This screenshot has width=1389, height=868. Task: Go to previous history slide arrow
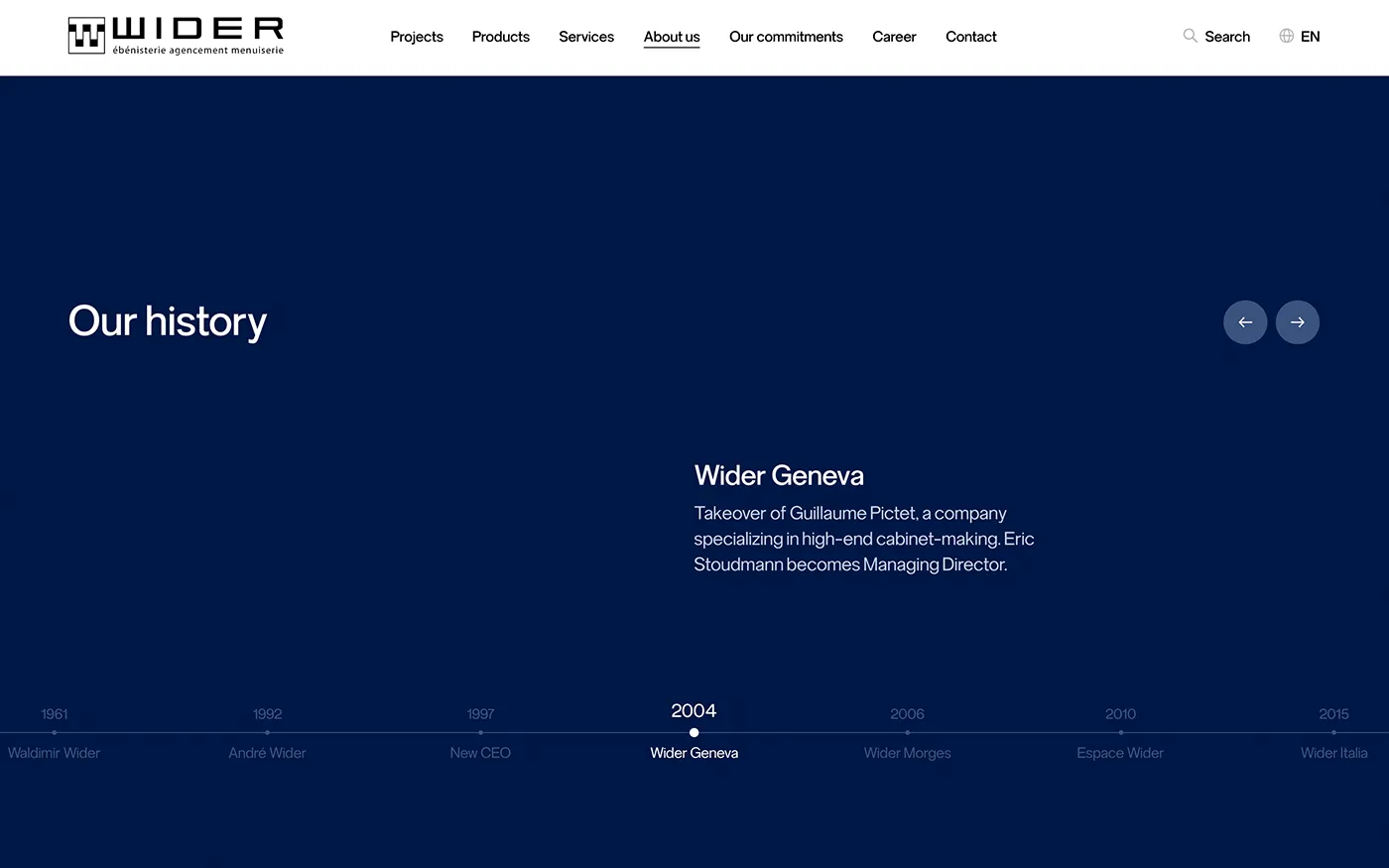(1245, 322)
